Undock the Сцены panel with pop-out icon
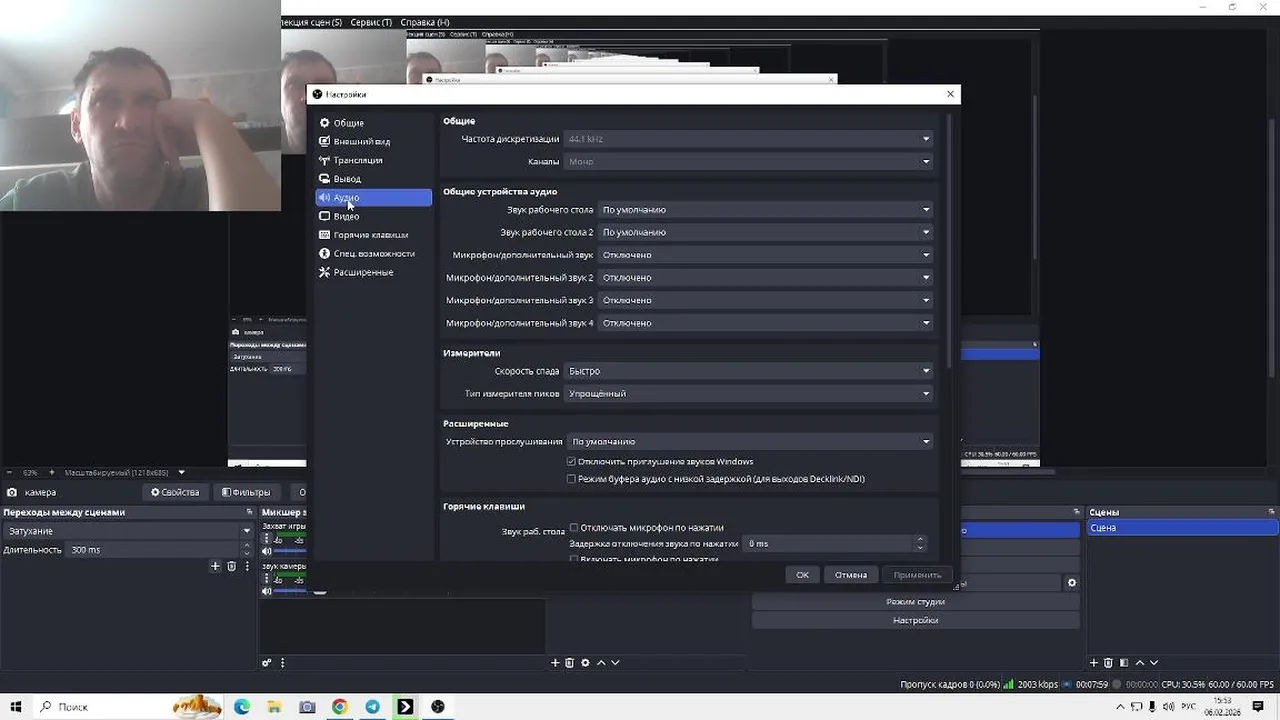Screen dimensions: 1280x720 pyautogui.click(x=1273, y=512)
